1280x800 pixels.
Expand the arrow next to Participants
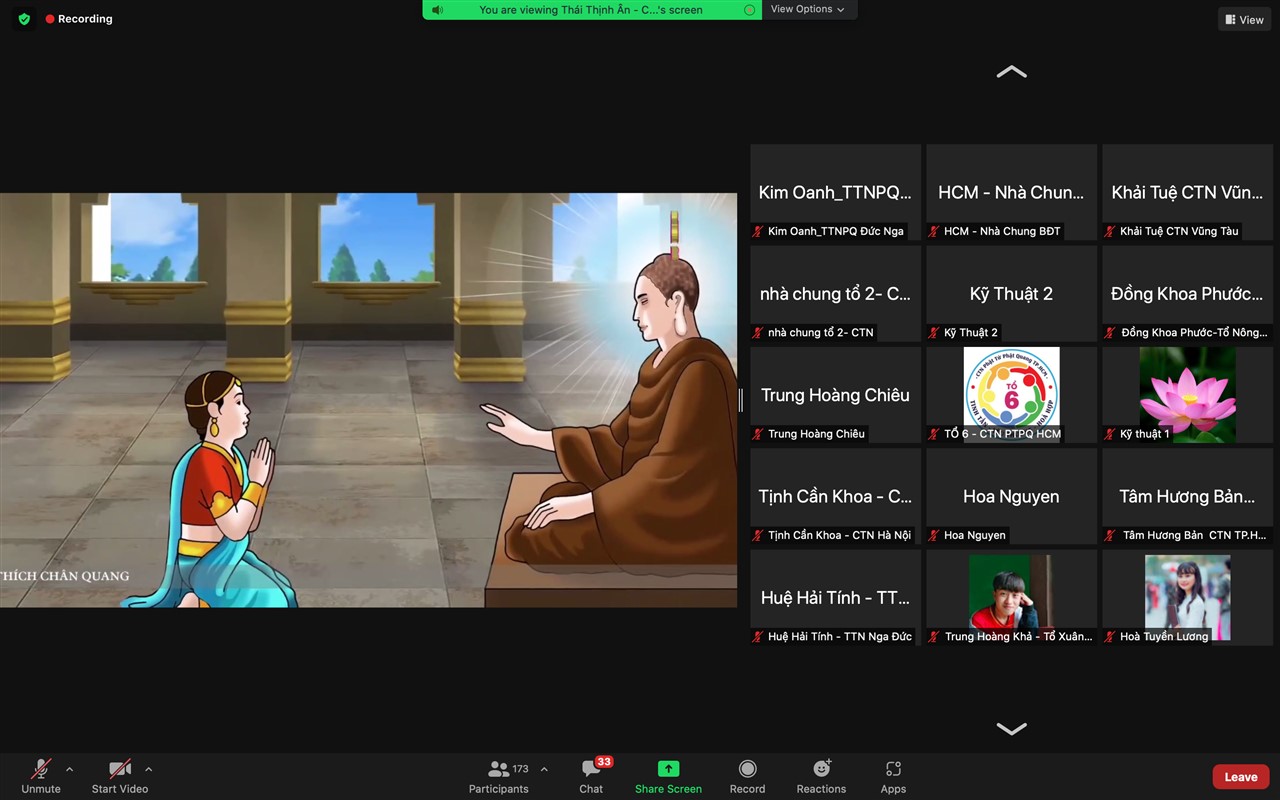544,769
